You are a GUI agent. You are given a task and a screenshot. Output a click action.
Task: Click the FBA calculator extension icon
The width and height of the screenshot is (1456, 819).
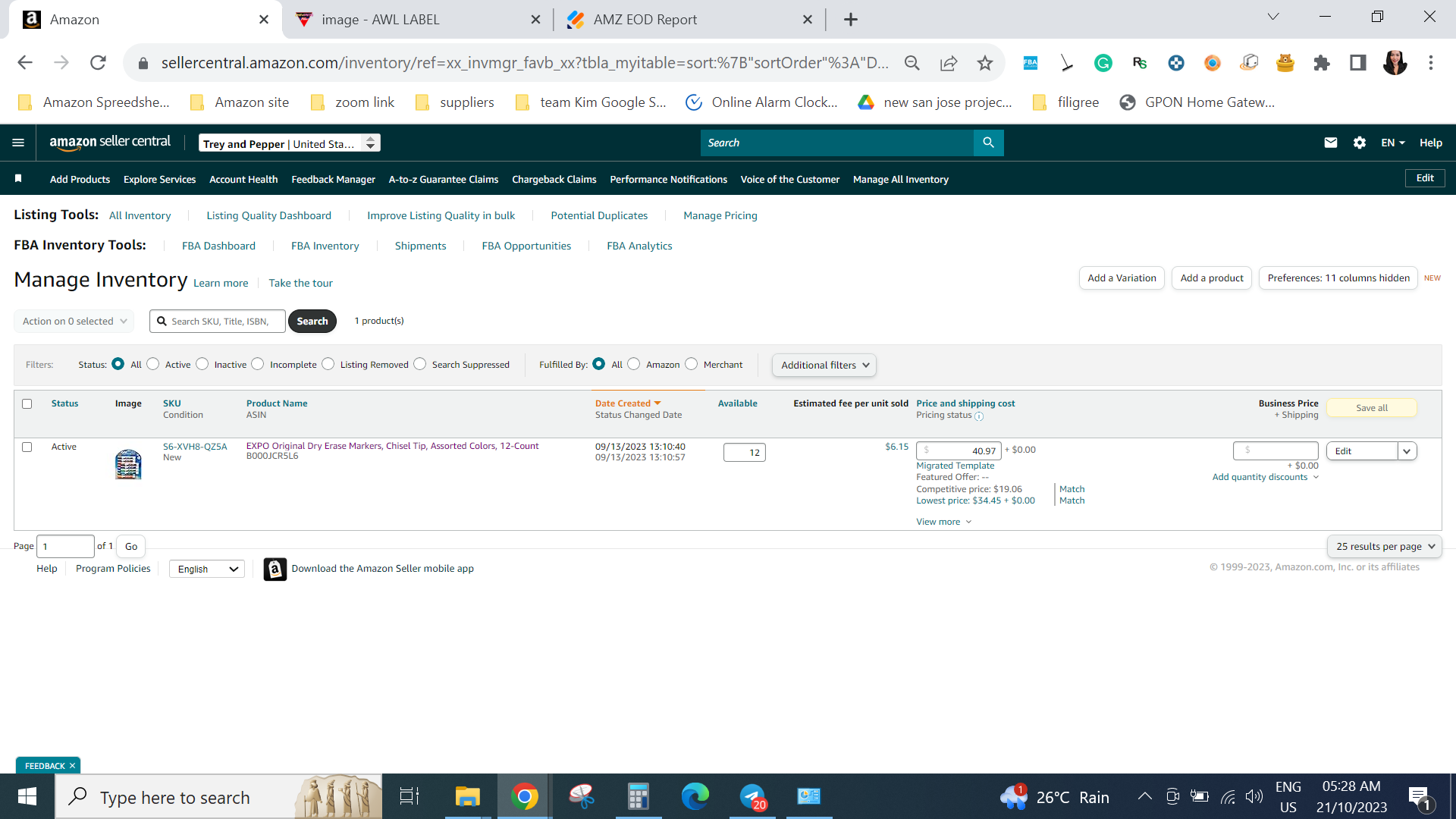pyautogui.click(x=1031, y=63)
